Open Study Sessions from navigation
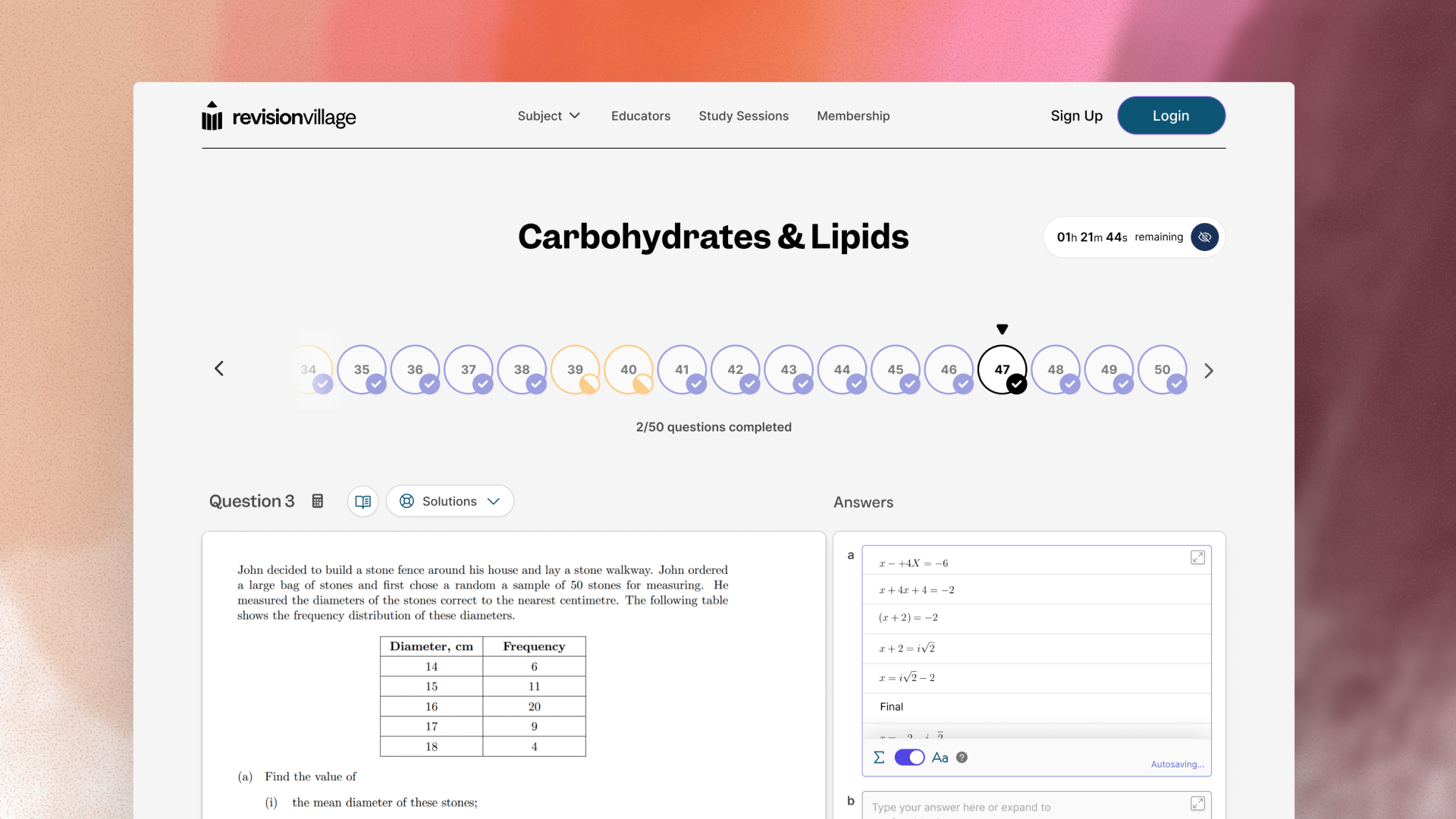The height and width of the screenshot is (819, 1456). (x=743, y=116)
